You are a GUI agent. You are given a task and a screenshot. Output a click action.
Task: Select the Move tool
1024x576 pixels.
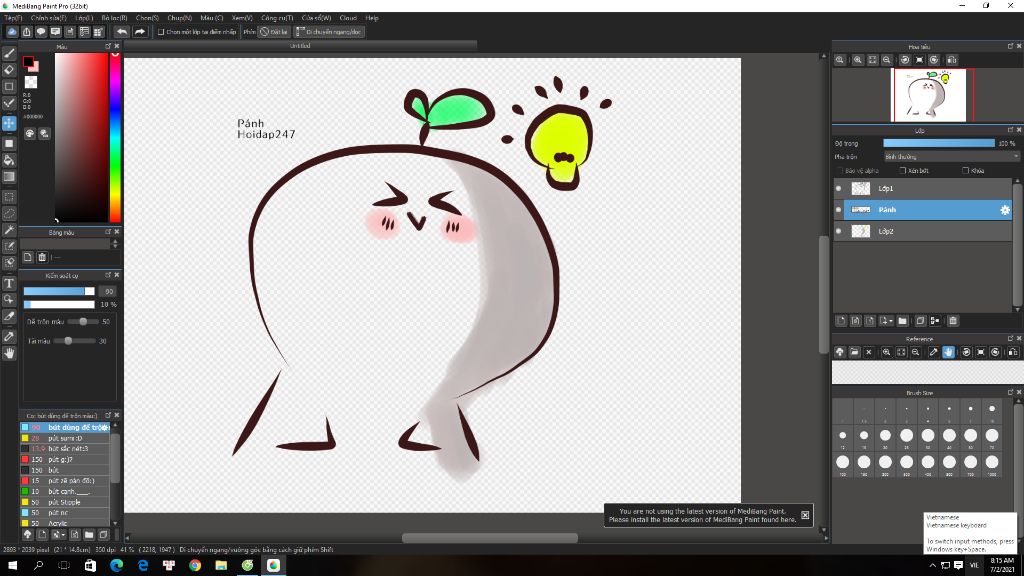click(x=9, y=123)
